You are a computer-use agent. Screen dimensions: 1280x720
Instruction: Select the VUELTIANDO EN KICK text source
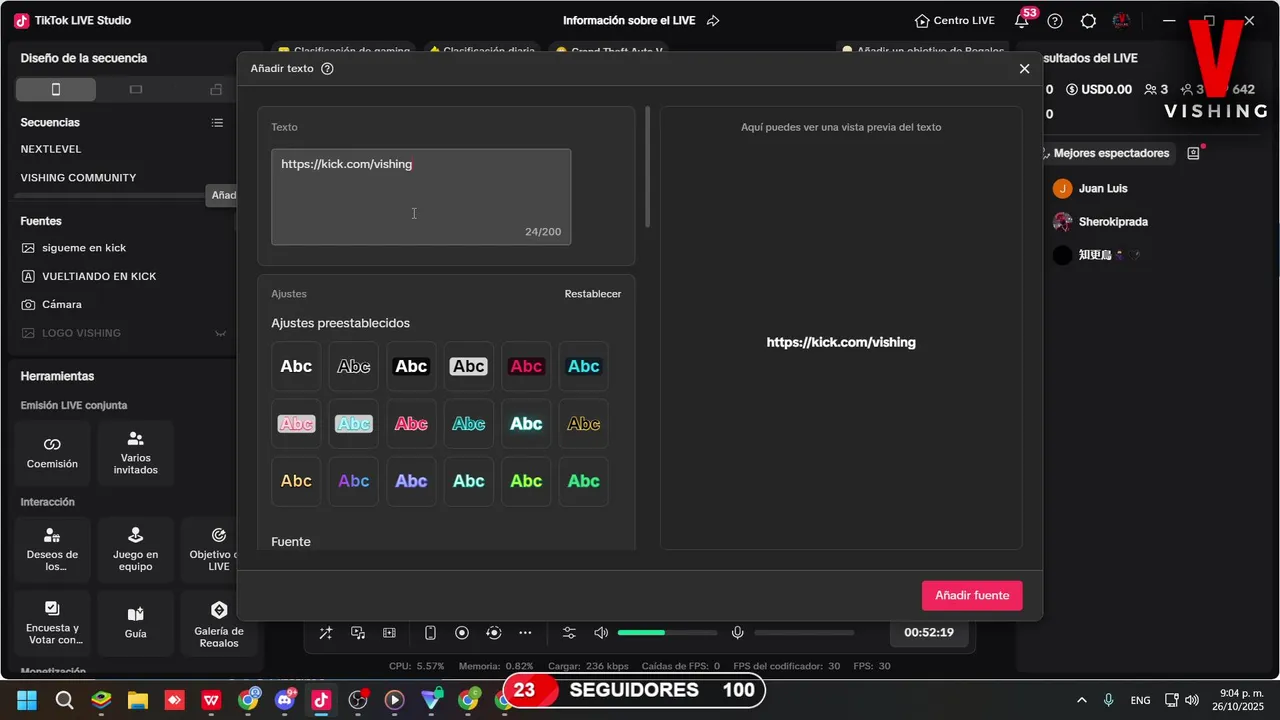click(99, 276)
